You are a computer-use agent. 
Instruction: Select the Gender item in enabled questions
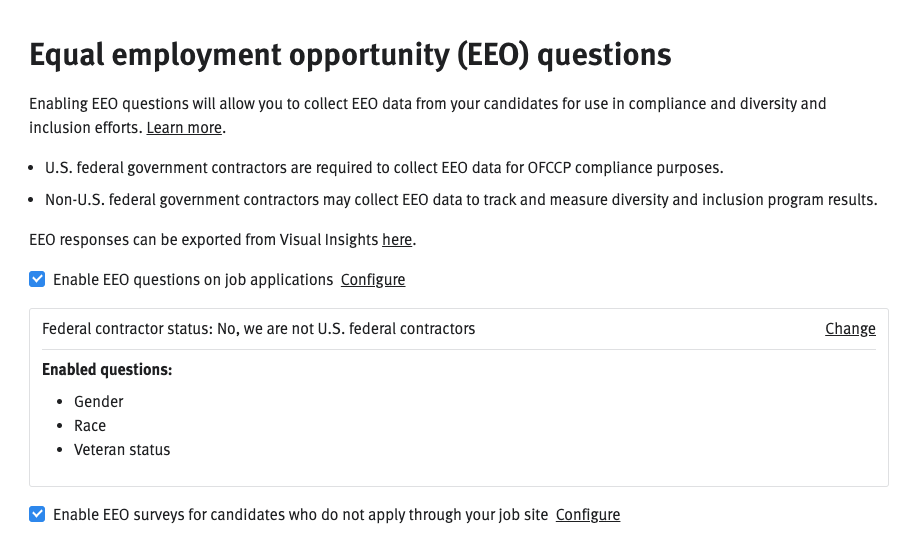(x=98, y=402)
